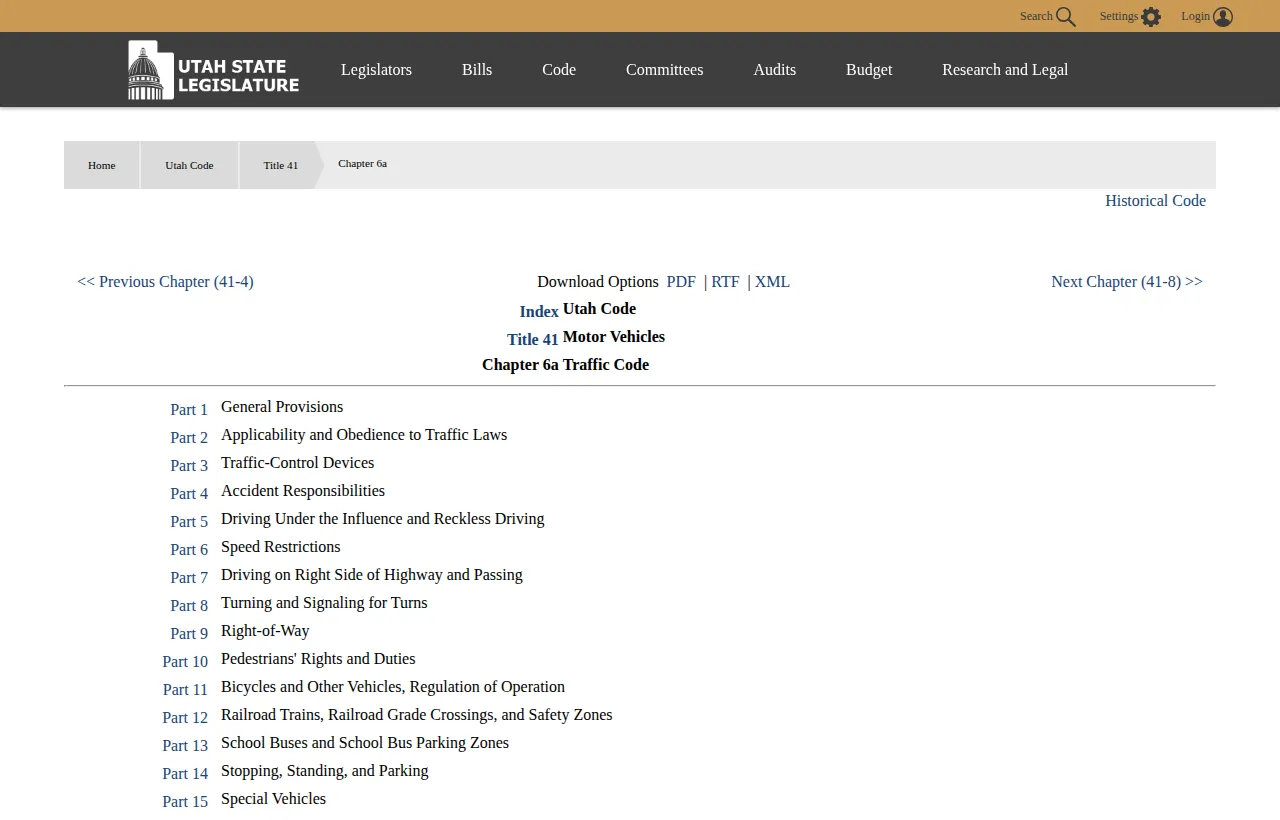Viewport: 1280px width, 820px height.
Task: Select Code in the navigation bar
Action: click(x=558, y=69)
